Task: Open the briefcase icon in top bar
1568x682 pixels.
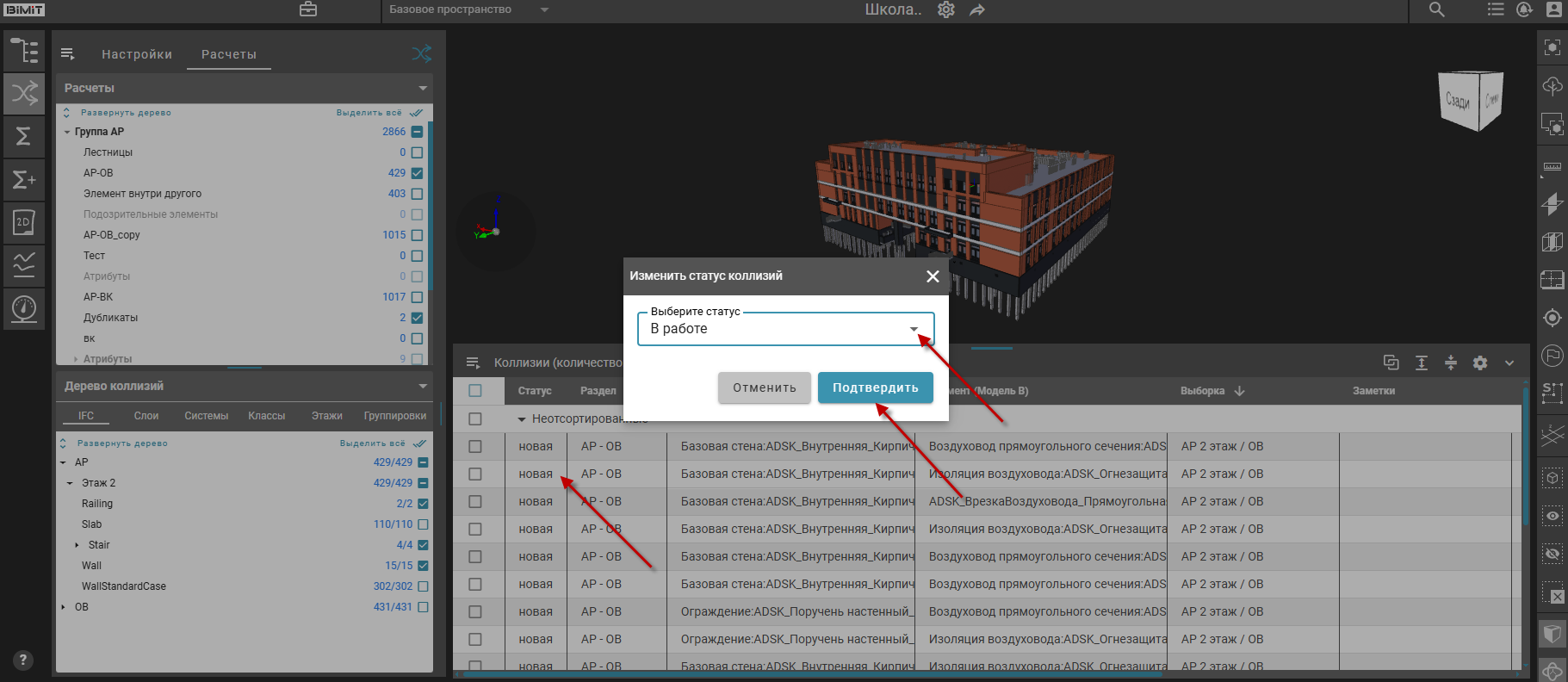Action: (x=308, y=9)
